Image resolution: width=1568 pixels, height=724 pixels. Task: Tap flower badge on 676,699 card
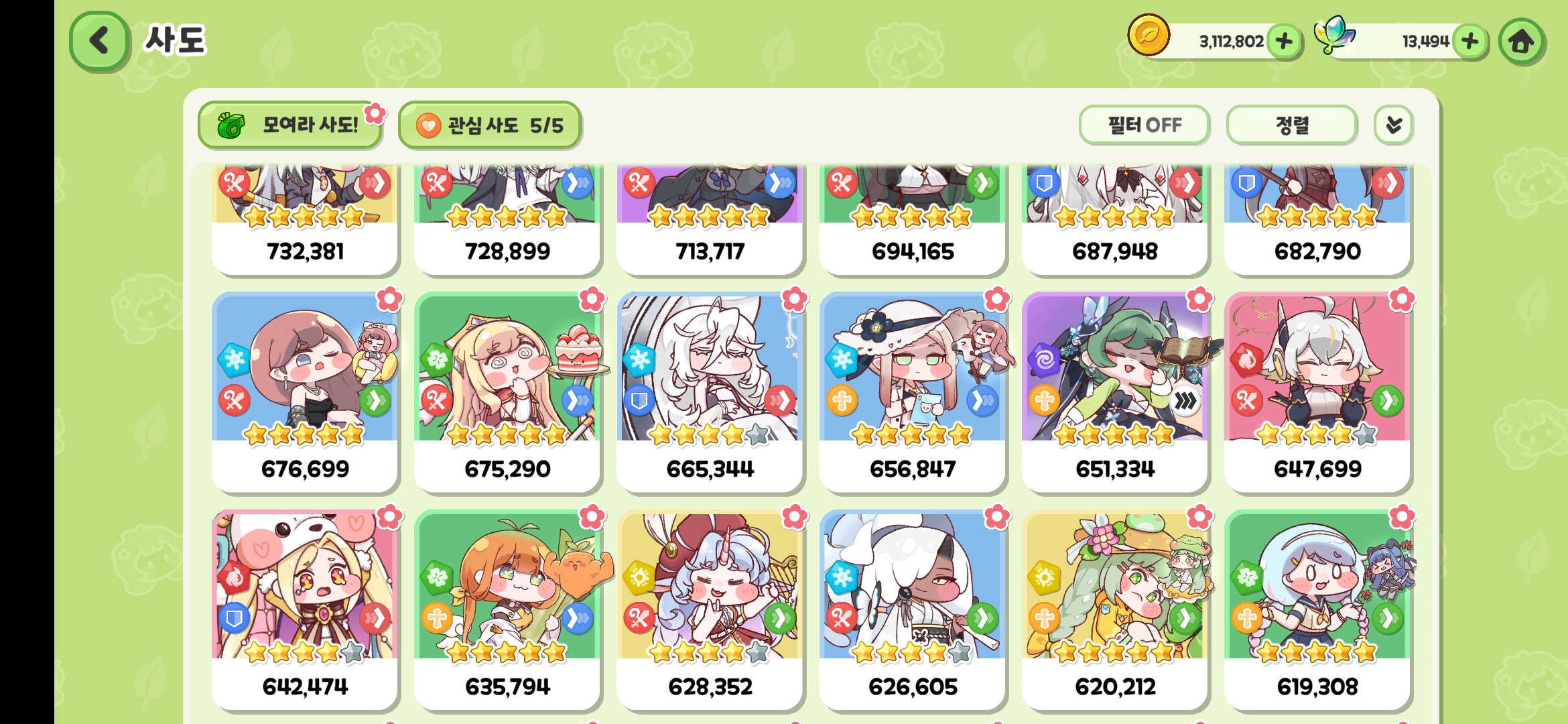click(389, 299)
